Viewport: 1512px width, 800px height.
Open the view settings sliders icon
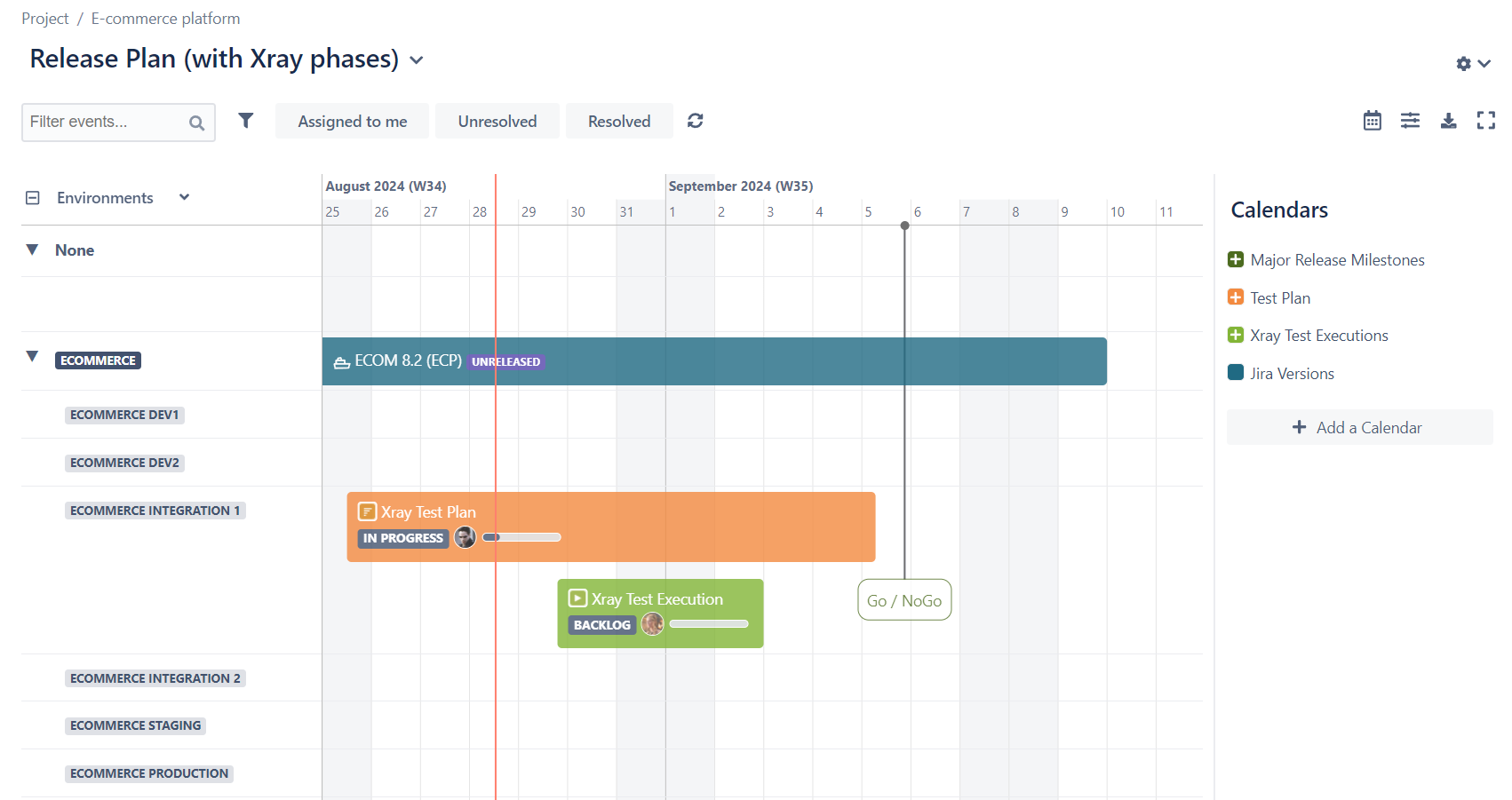[1410, 121]
